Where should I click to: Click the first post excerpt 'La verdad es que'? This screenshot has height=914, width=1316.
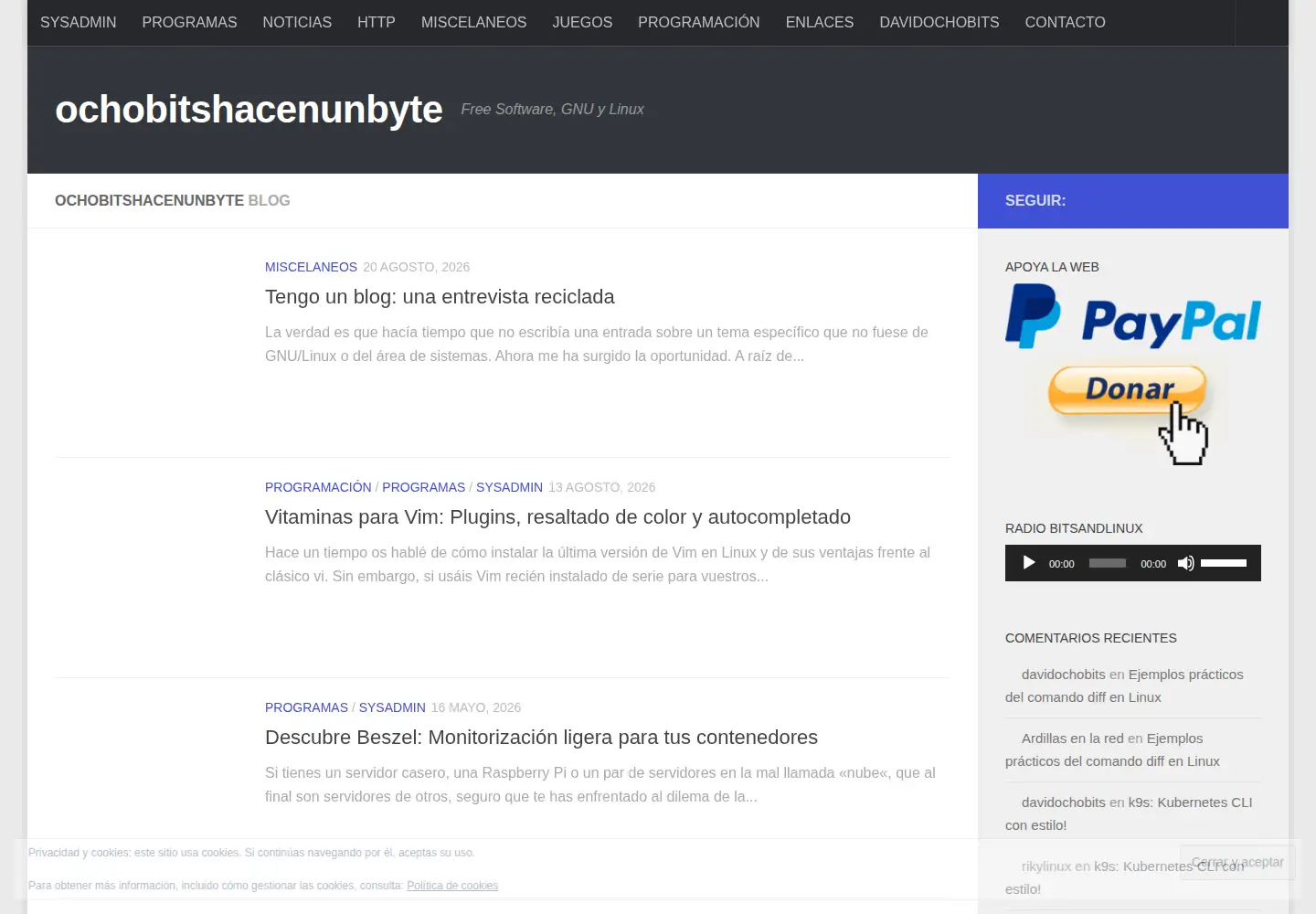click(x=597, y=344)
